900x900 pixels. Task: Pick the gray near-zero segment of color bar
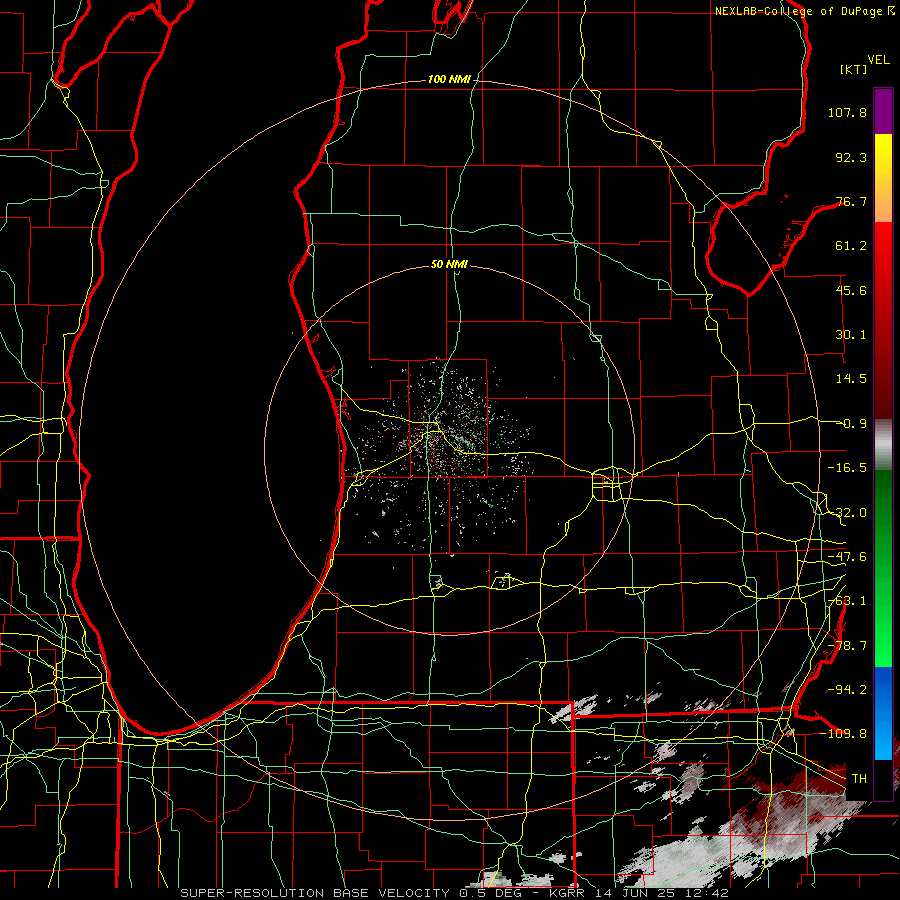pos(883,445)
